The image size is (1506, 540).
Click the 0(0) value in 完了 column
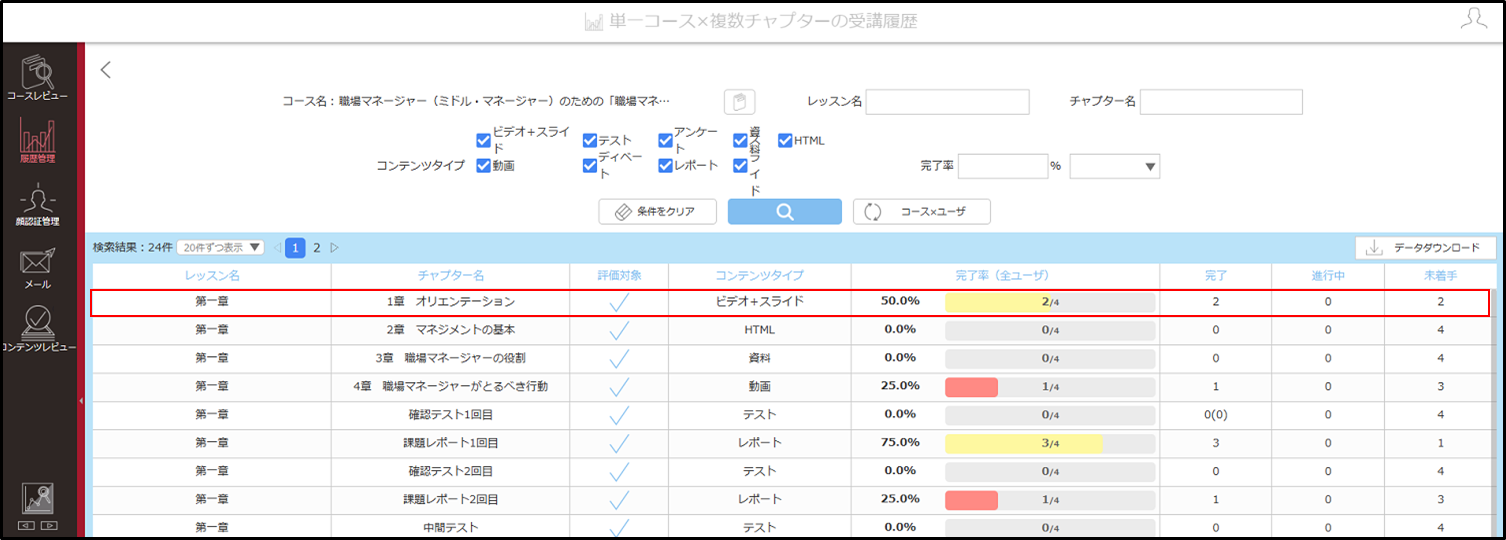[1215, 414]
